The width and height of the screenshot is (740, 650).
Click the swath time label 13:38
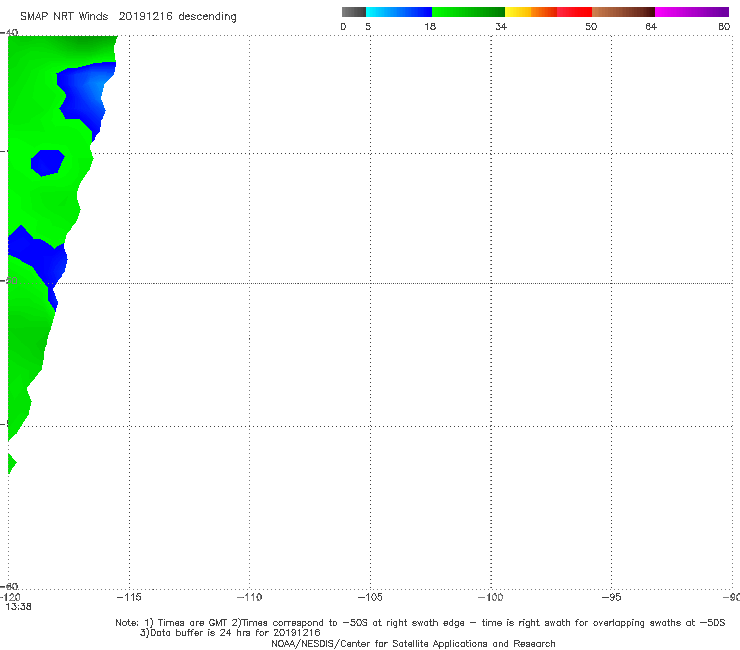[18, 607]
